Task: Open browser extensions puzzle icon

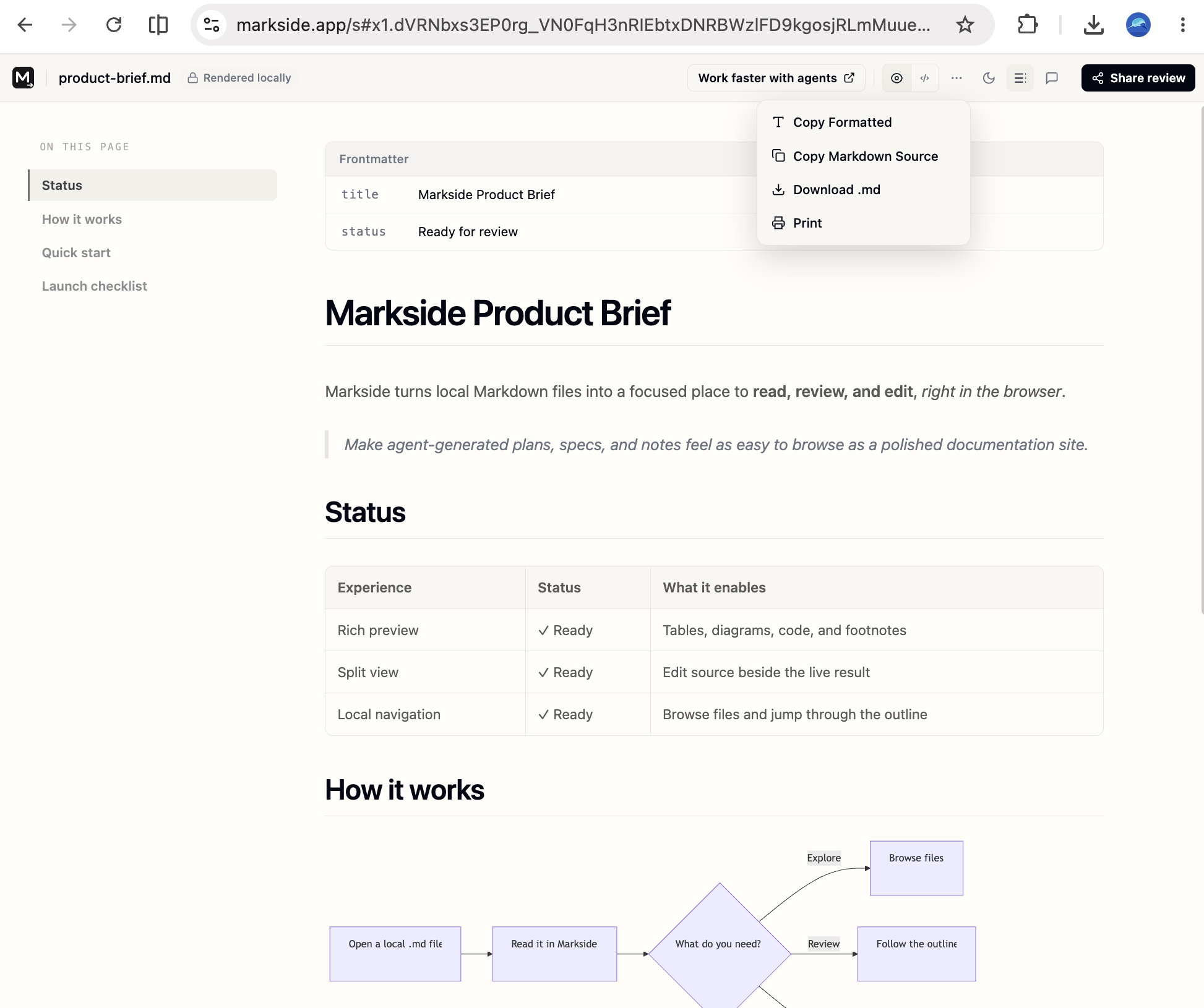Action: point(1028,25)
